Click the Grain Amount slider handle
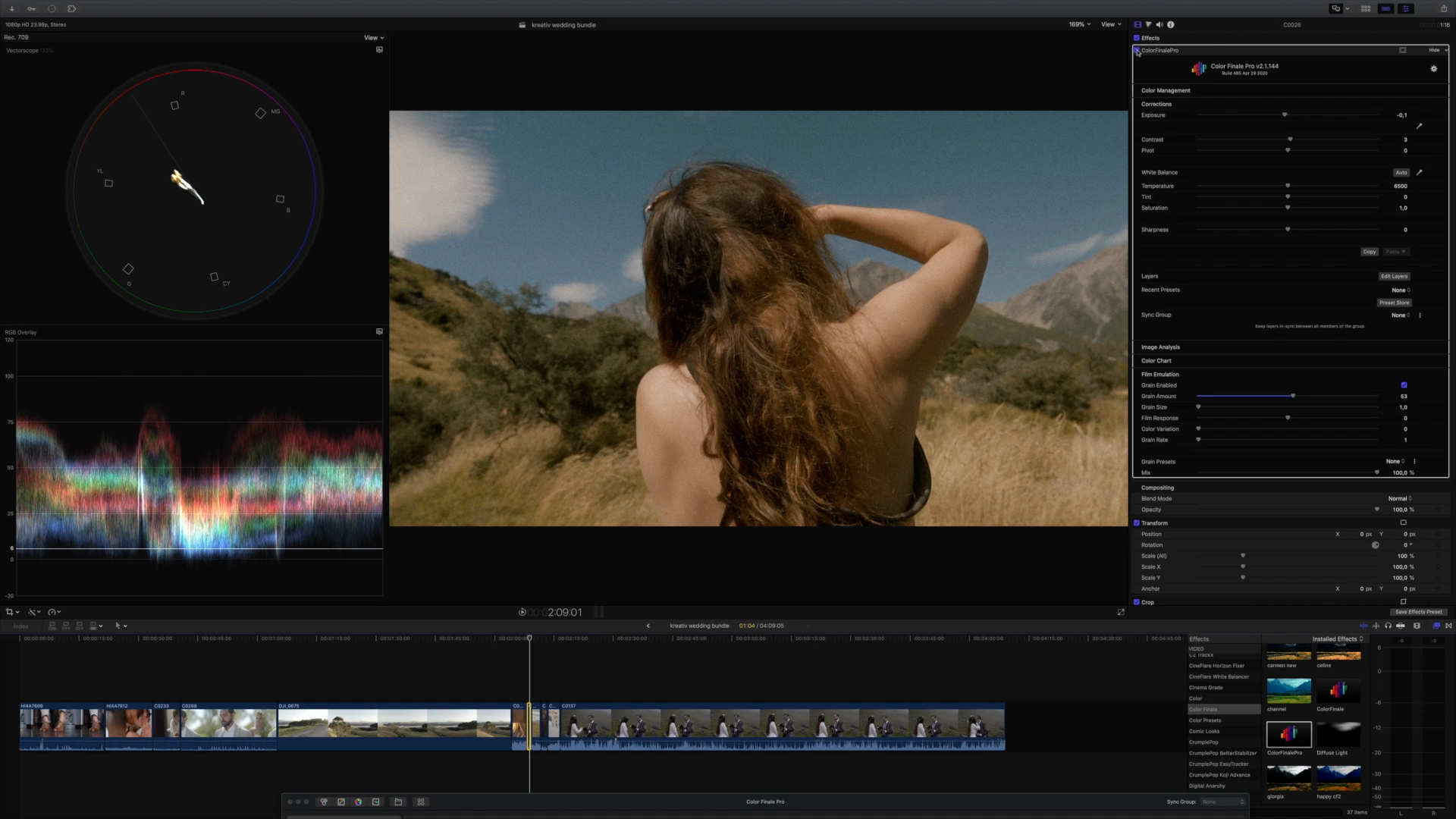The width and height of the screenshot is (1456, 819). (x=1293, y=396)
